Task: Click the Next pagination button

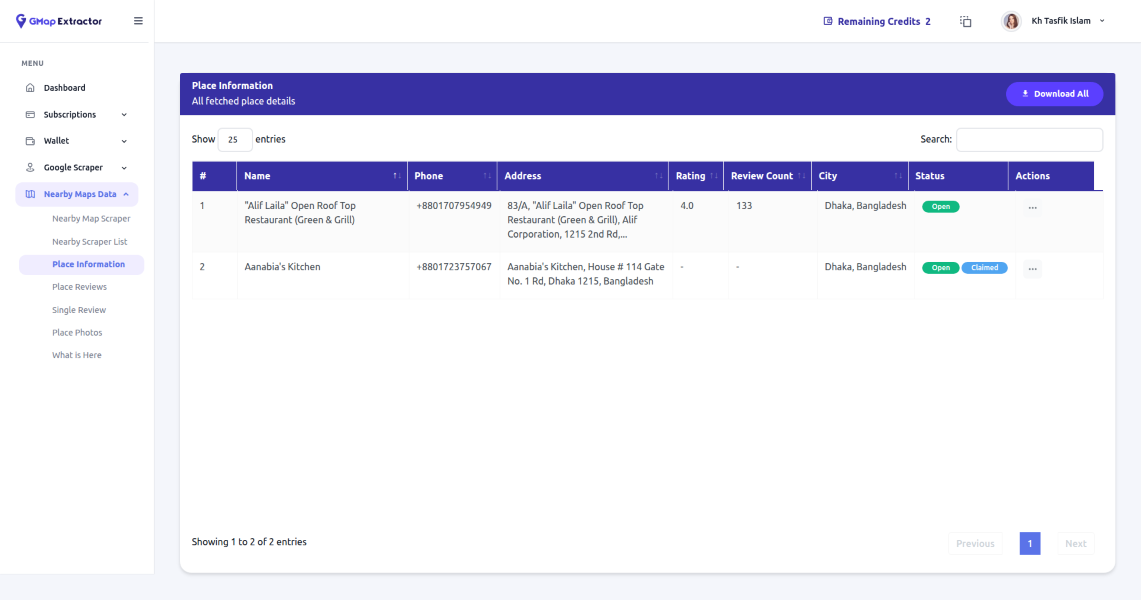Action: pyautogui.click(x=1075, y=543)
